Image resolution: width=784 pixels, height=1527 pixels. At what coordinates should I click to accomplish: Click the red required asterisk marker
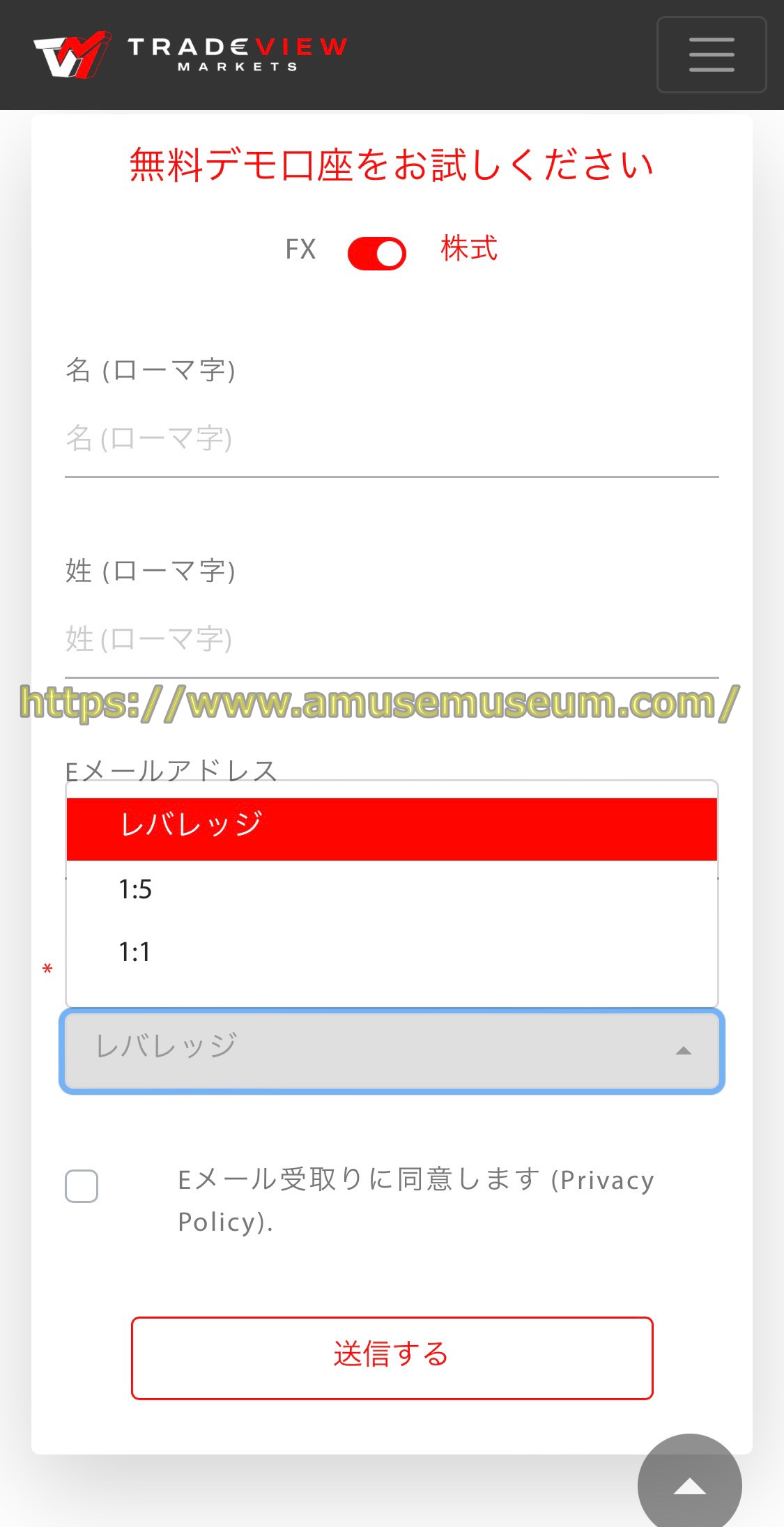pyautogui.click(x=47, y=969)
